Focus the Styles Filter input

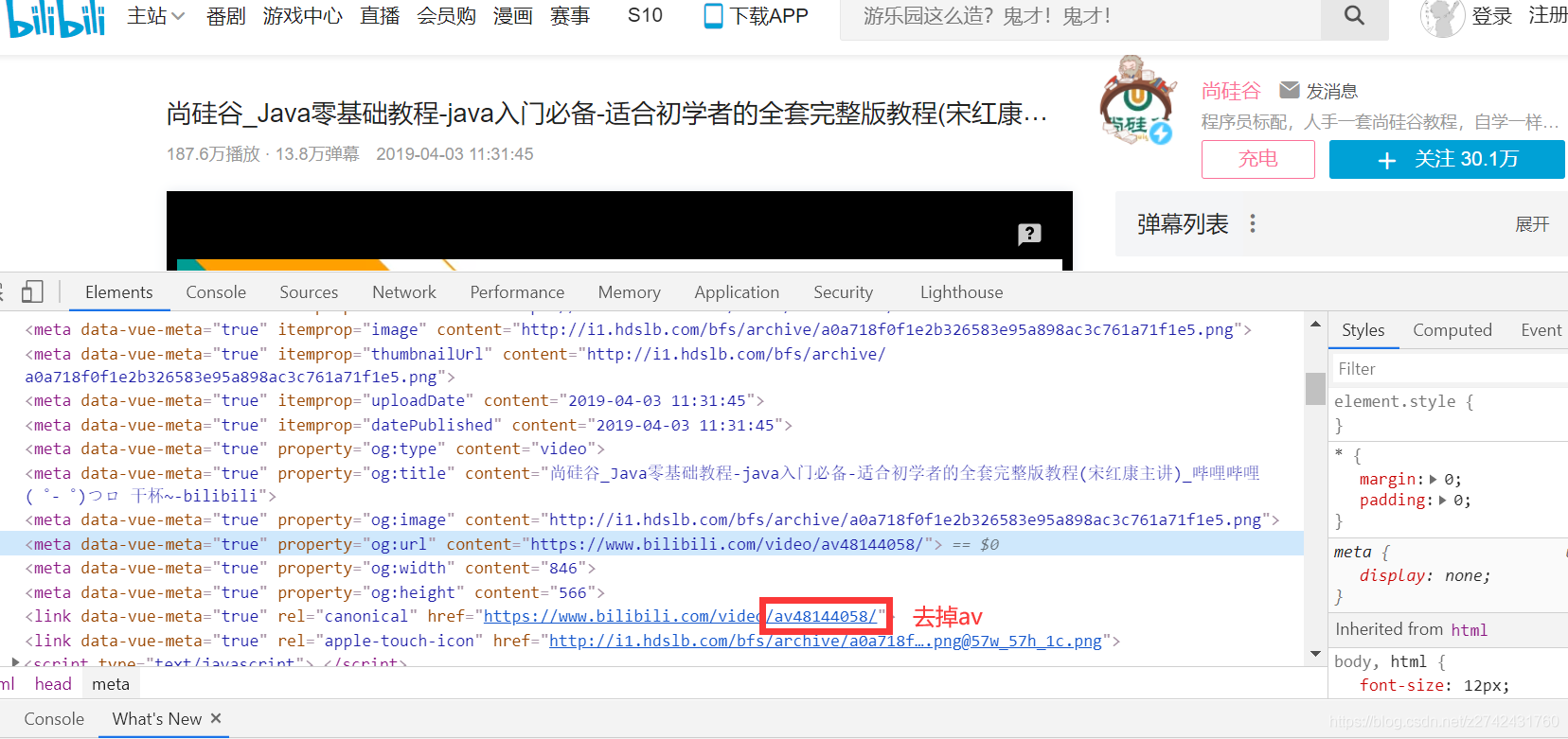click(x=1449, y=369)
